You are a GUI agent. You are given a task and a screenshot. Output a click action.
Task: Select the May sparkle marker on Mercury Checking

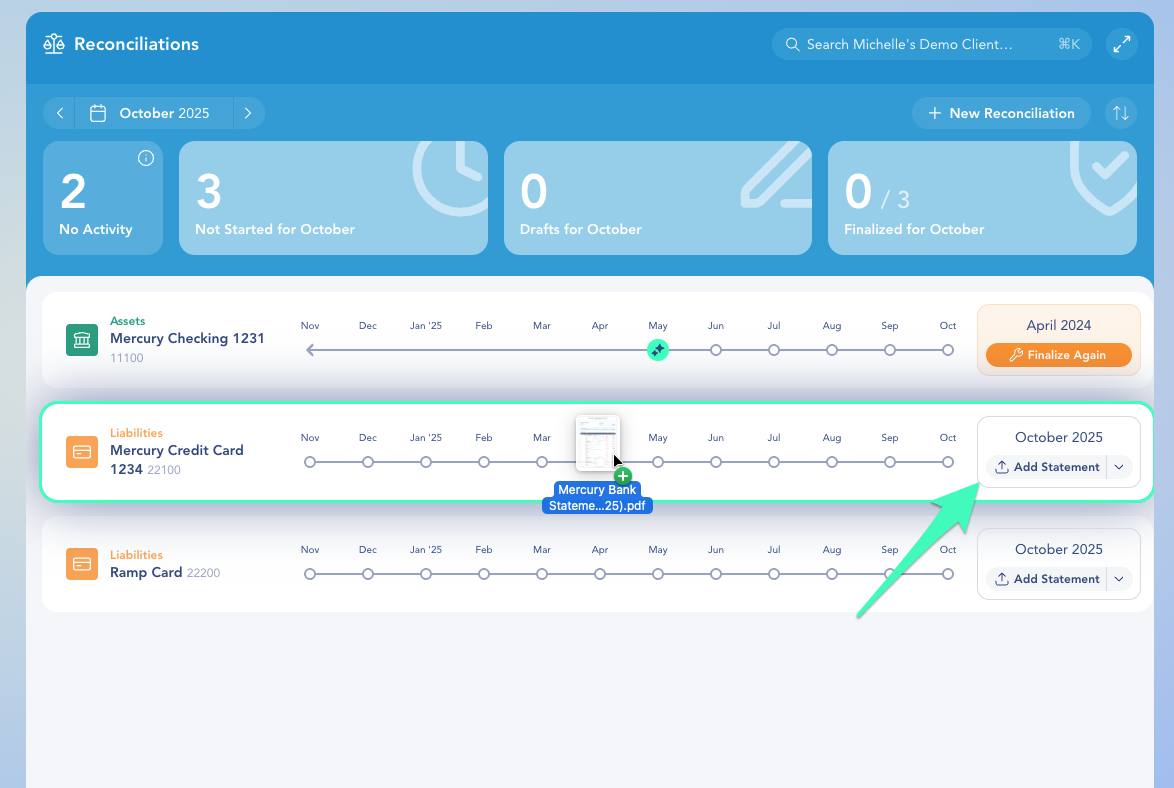point(658,350)
